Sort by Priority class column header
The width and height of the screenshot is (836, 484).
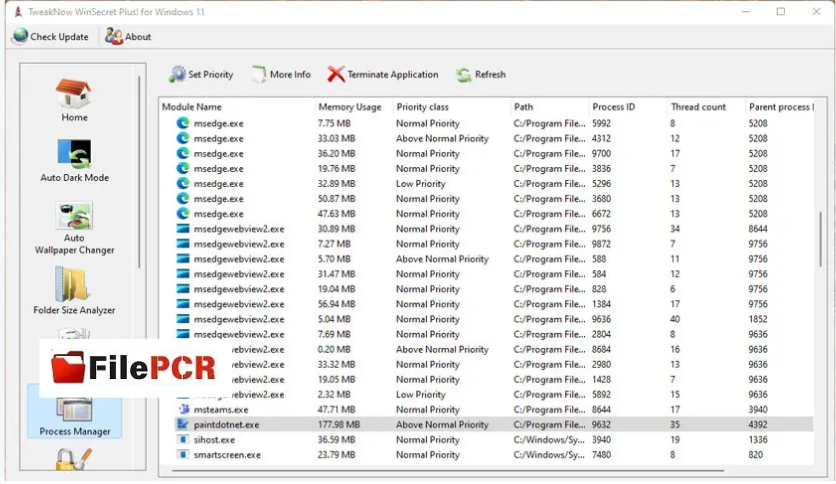pyautogui.click(x=422, y=107)
